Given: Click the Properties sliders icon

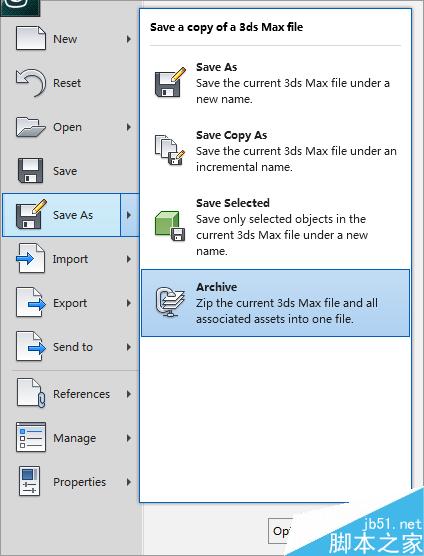Looking at the screenshot, I should 29,481.
